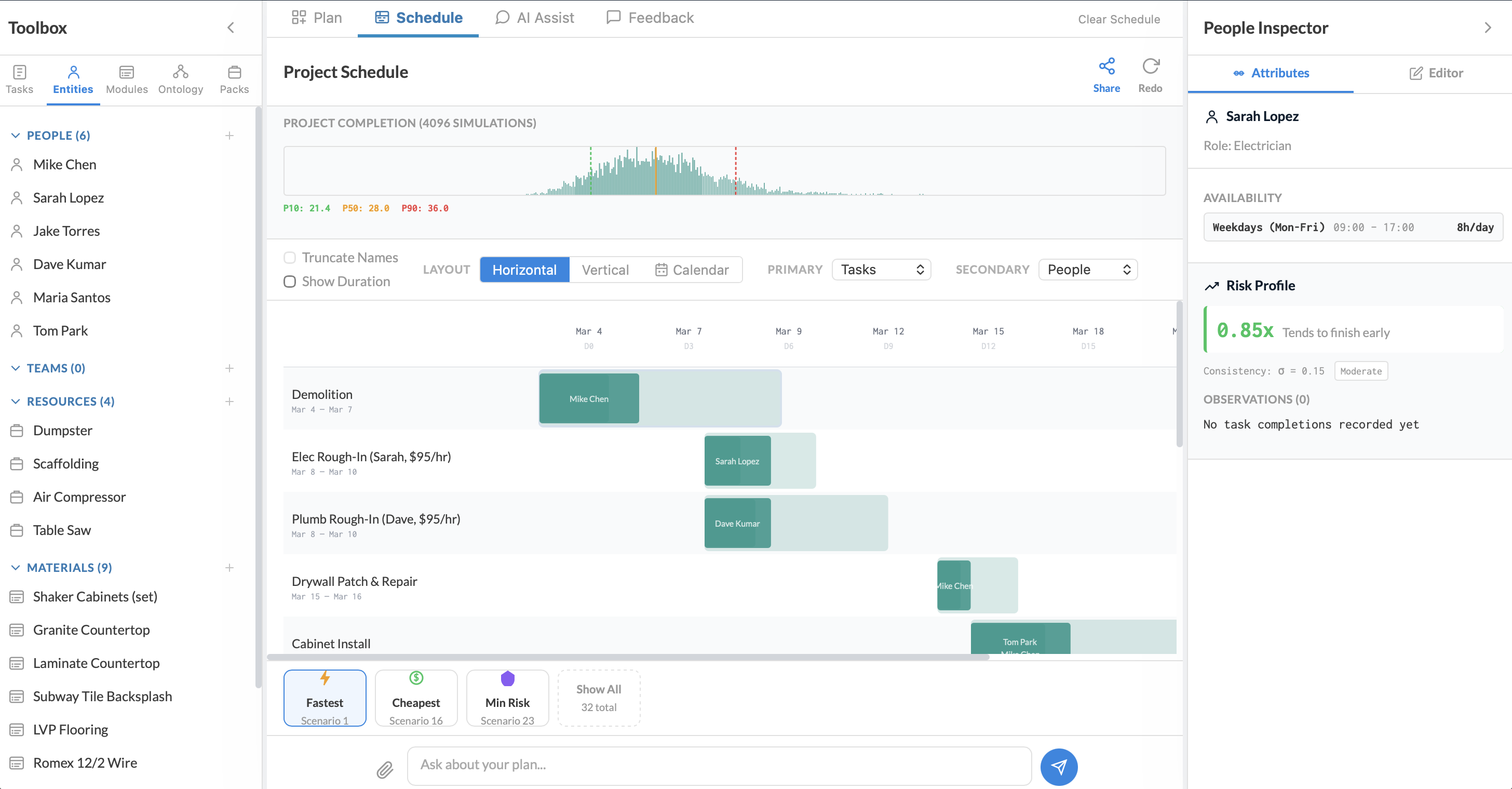Image resolution: width=1512 pixels, height=789 pixels.
Task: Add a new resource with plus icon
Action: tap(230, 402)
